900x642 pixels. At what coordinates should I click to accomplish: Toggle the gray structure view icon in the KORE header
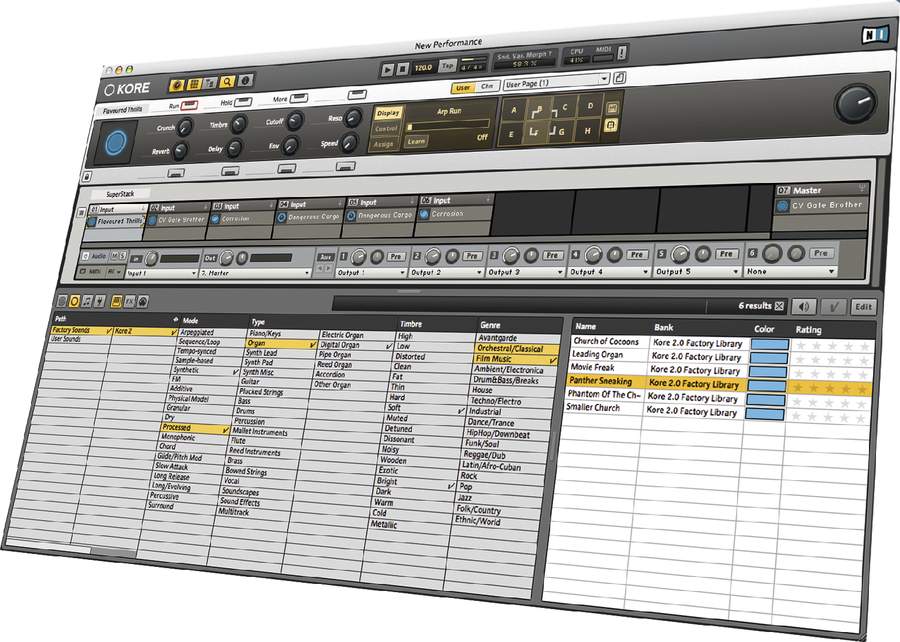coord(210,83)
